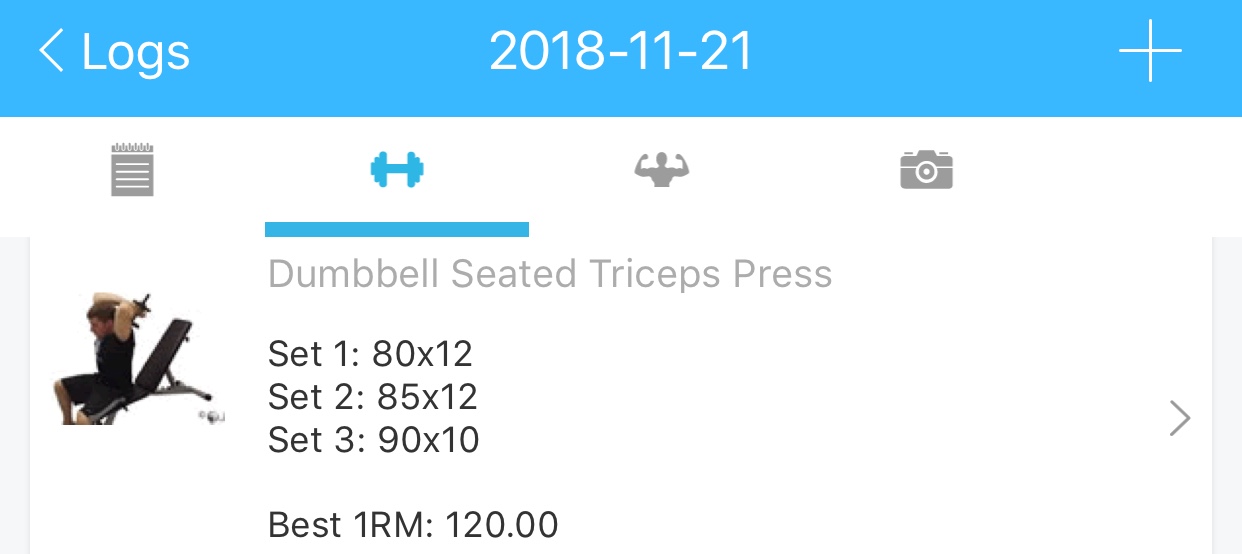Select the Set 3: 90x10 line

[x=373, y=440]
